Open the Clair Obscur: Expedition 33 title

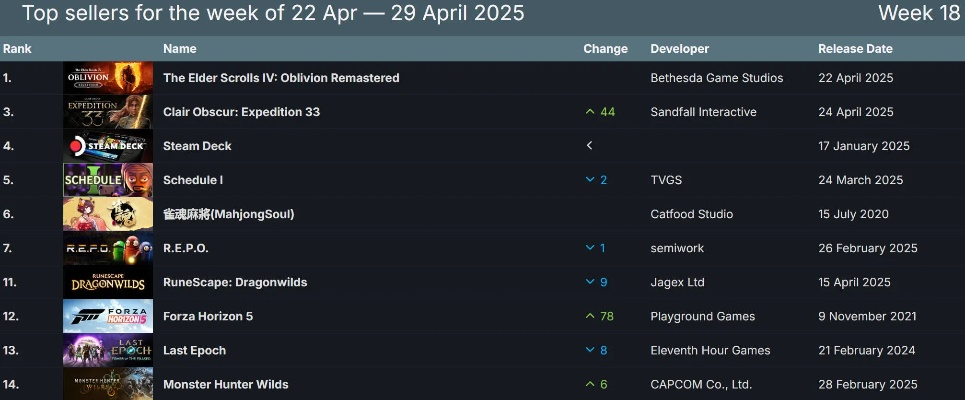click(x=241, y=112)
